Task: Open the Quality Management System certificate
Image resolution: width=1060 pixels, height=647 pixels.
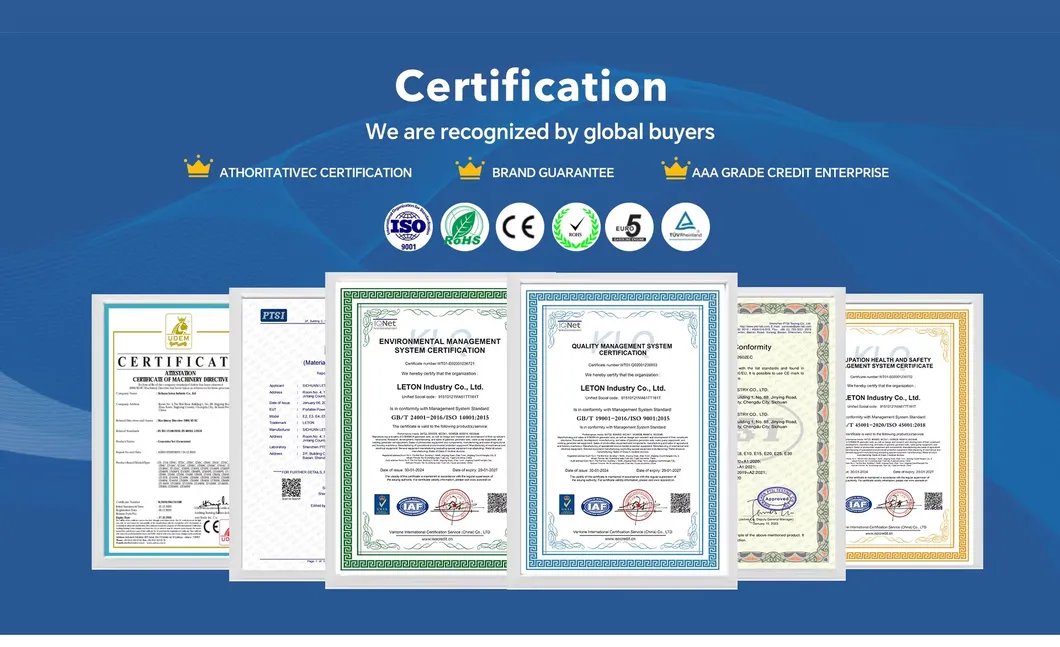Action: click(x=622, y=431)
